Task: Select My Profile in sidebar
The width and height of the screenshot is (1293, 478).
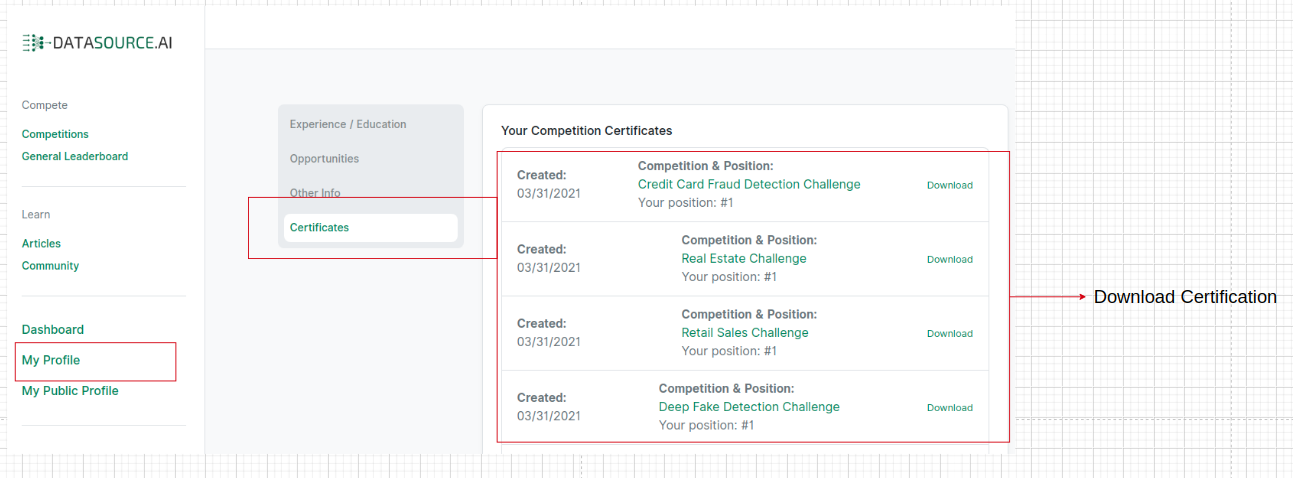Action: coord(51,360)
